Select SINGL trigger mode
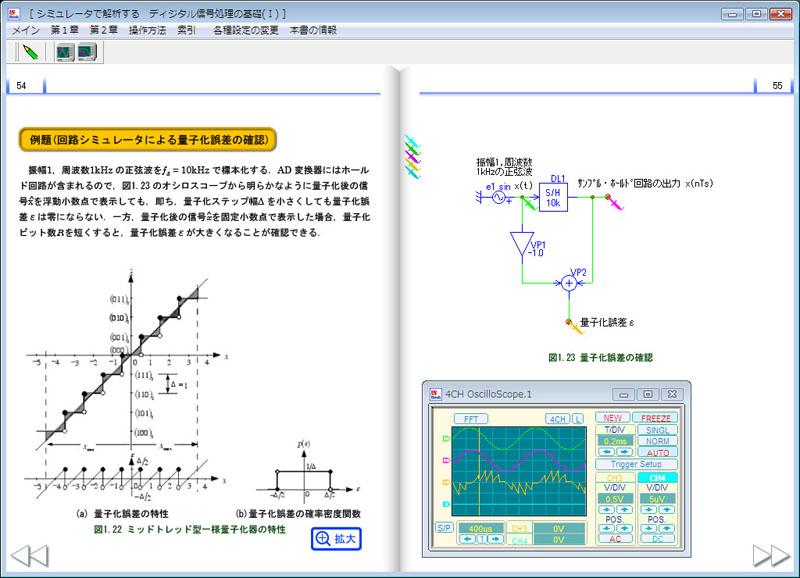The height and width of the screenshot is (578, 800). [658, 430]
